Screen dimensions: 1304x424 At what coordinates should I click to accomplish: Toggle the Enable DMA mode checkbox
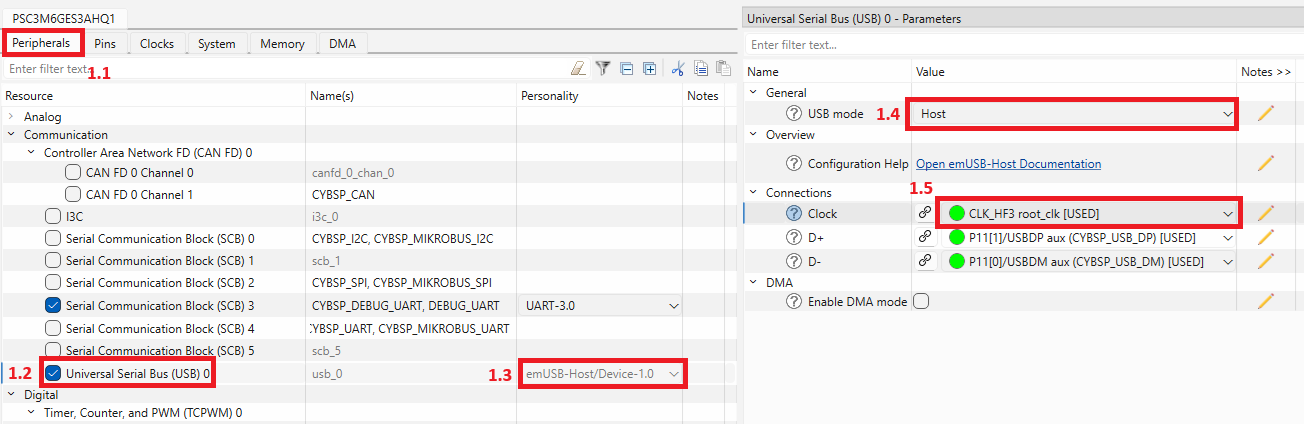pyautogui.click(x=921, y=302)
